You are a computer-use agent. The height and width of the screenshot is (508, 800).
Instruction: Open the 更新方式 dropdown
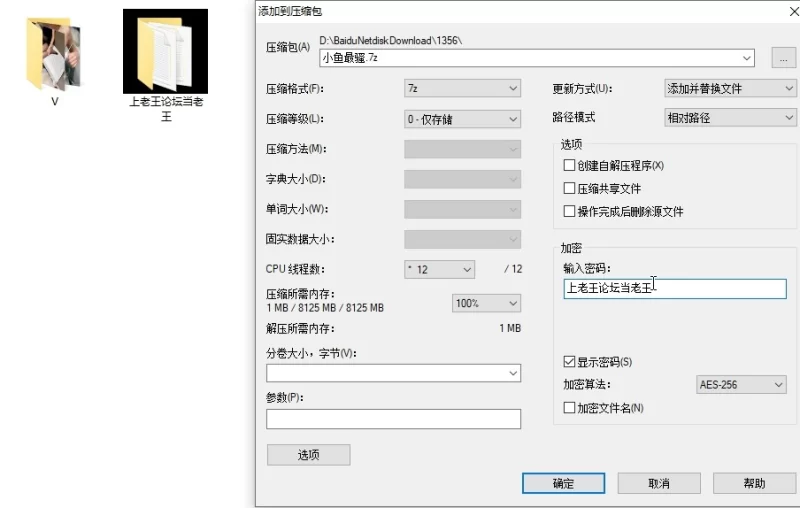[x=730, y=89]
